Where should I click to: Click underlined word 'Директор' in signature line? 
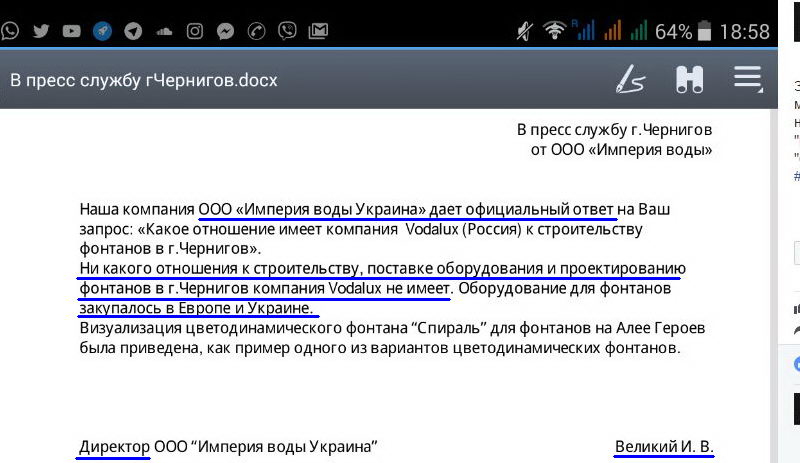[x=114, y=446]
